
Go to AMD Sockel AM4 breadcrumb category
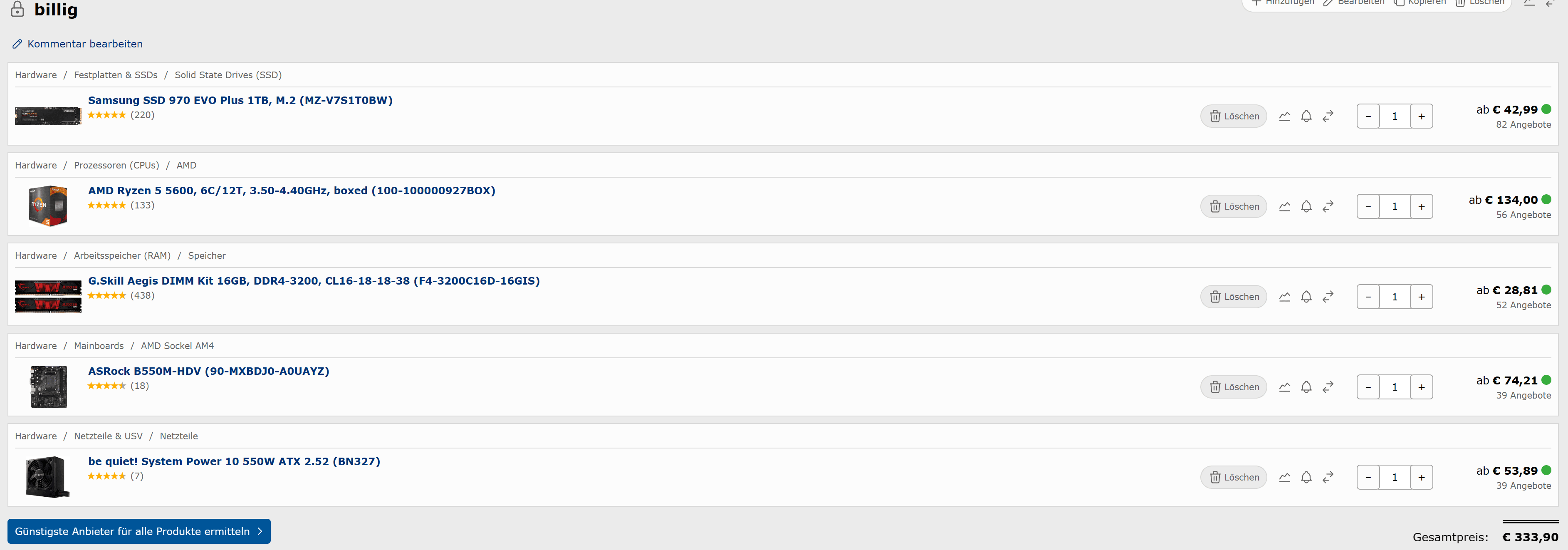pos(177,345)
